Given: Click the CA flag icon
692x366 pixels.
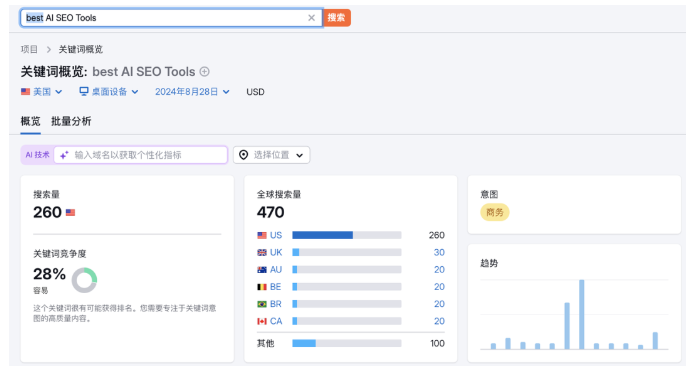Looking at the screenshot, I should coord(262,321).
